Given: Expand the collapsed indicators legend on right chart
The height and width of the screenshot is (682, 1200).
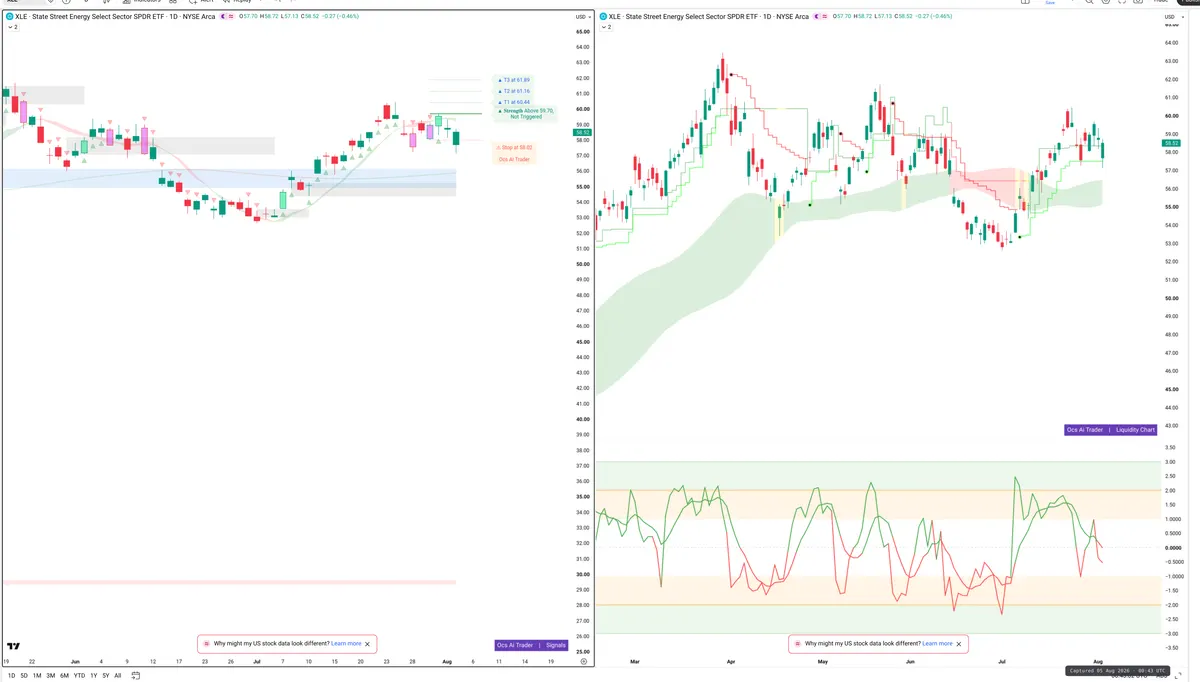Looking at the screenshot, I should [x=605, y=28].
